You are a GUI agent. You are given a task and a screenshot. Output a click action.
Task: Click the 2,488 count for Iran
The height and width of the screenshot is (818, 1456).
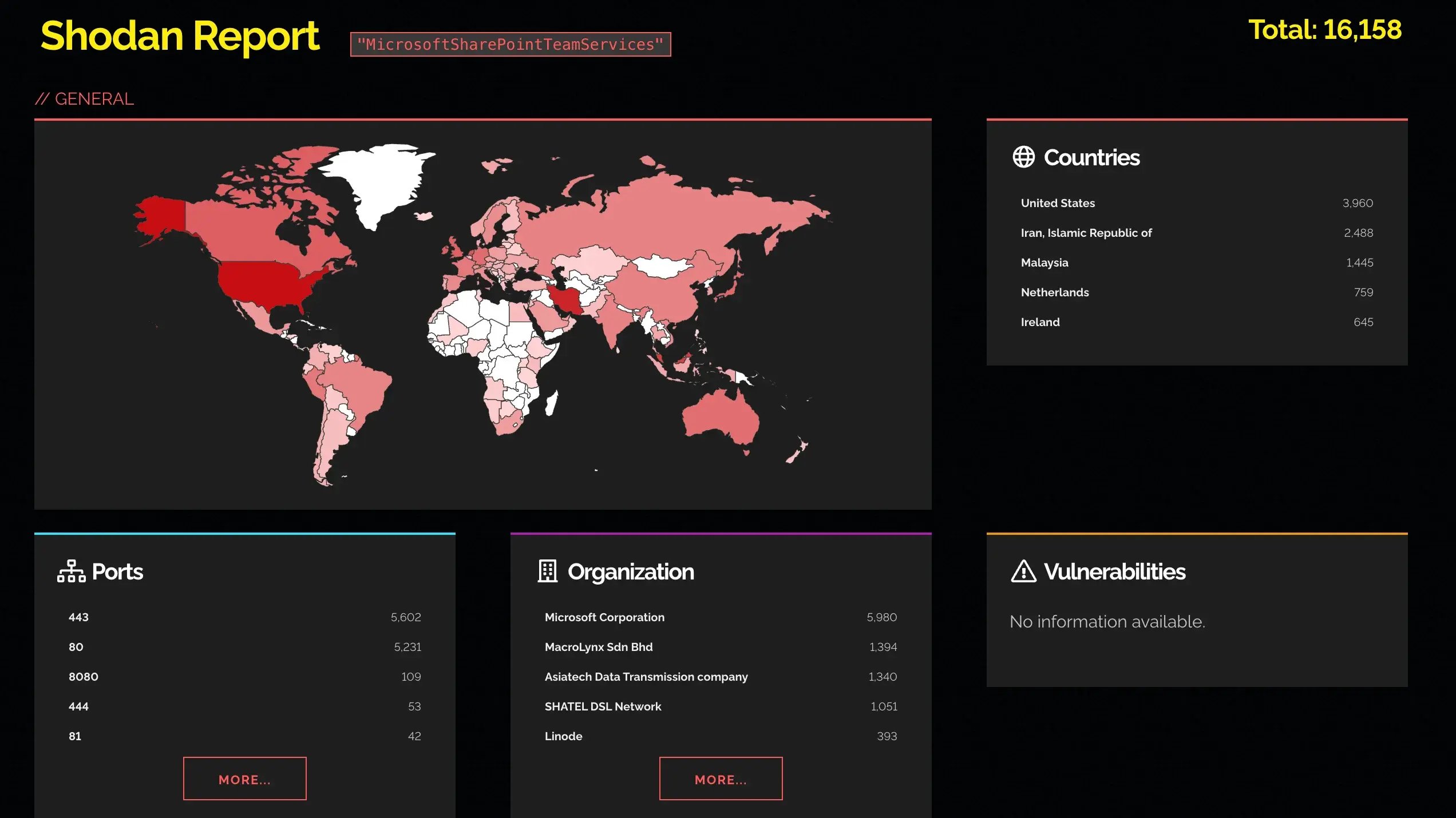coord(1358,233)
